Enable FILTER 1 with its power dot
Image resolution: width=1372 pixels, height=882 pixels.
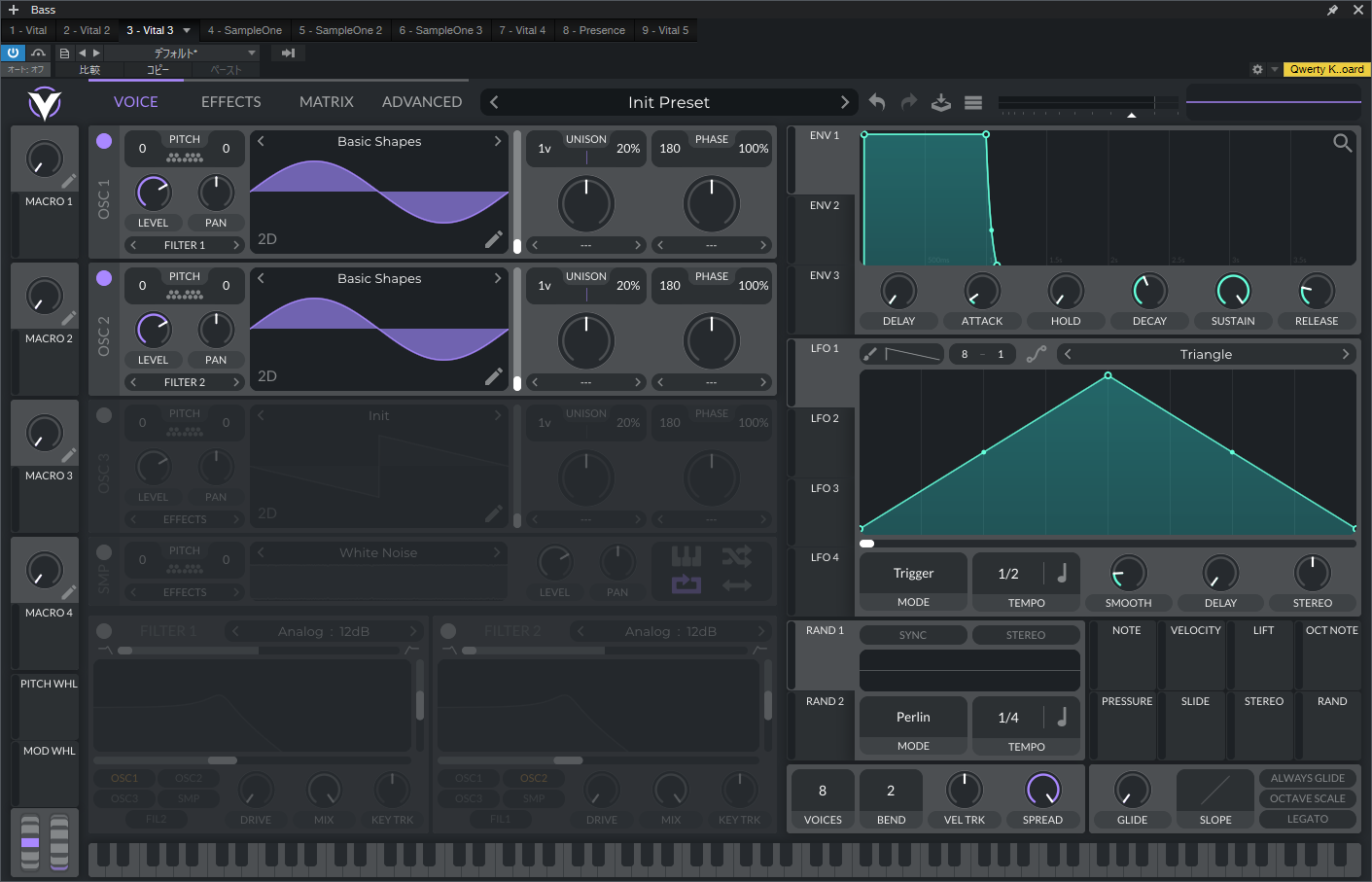click(x=104, y=631)
